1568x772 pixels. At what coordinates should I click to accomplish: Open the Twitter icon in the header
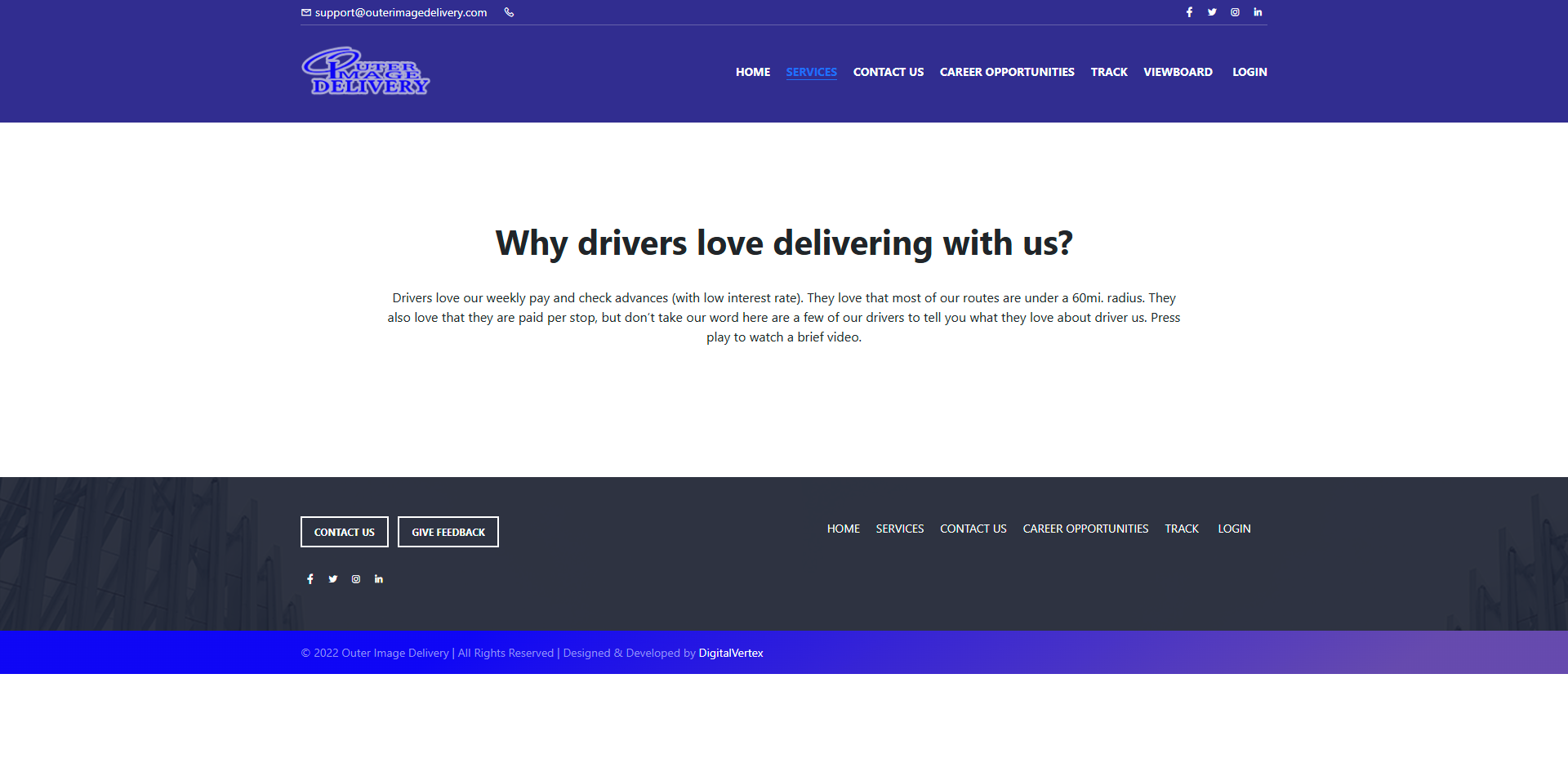pos(1212,12)
